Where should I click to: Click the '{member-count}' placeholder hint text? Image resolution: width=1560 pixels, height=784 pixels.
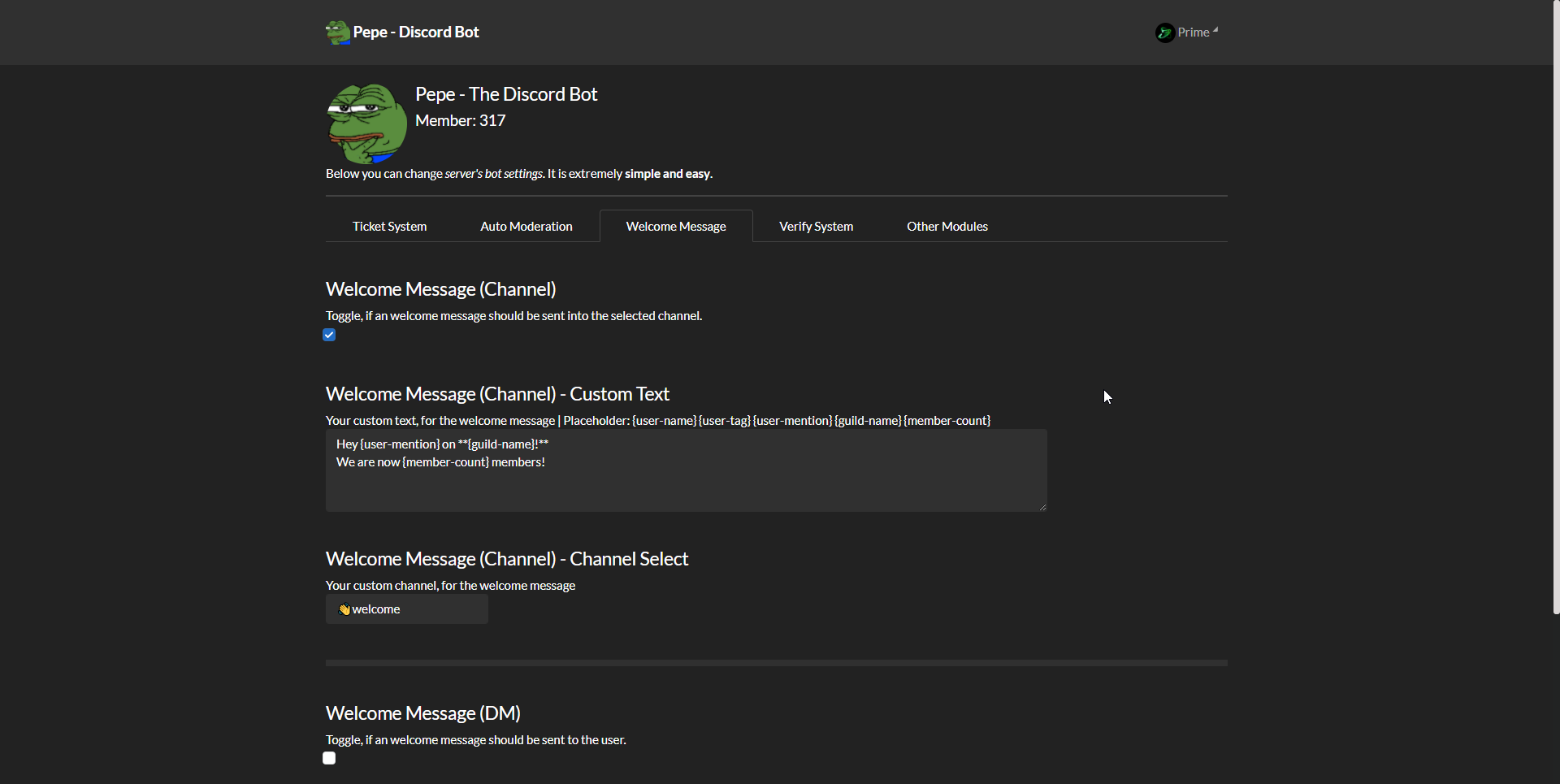[947, 421]
